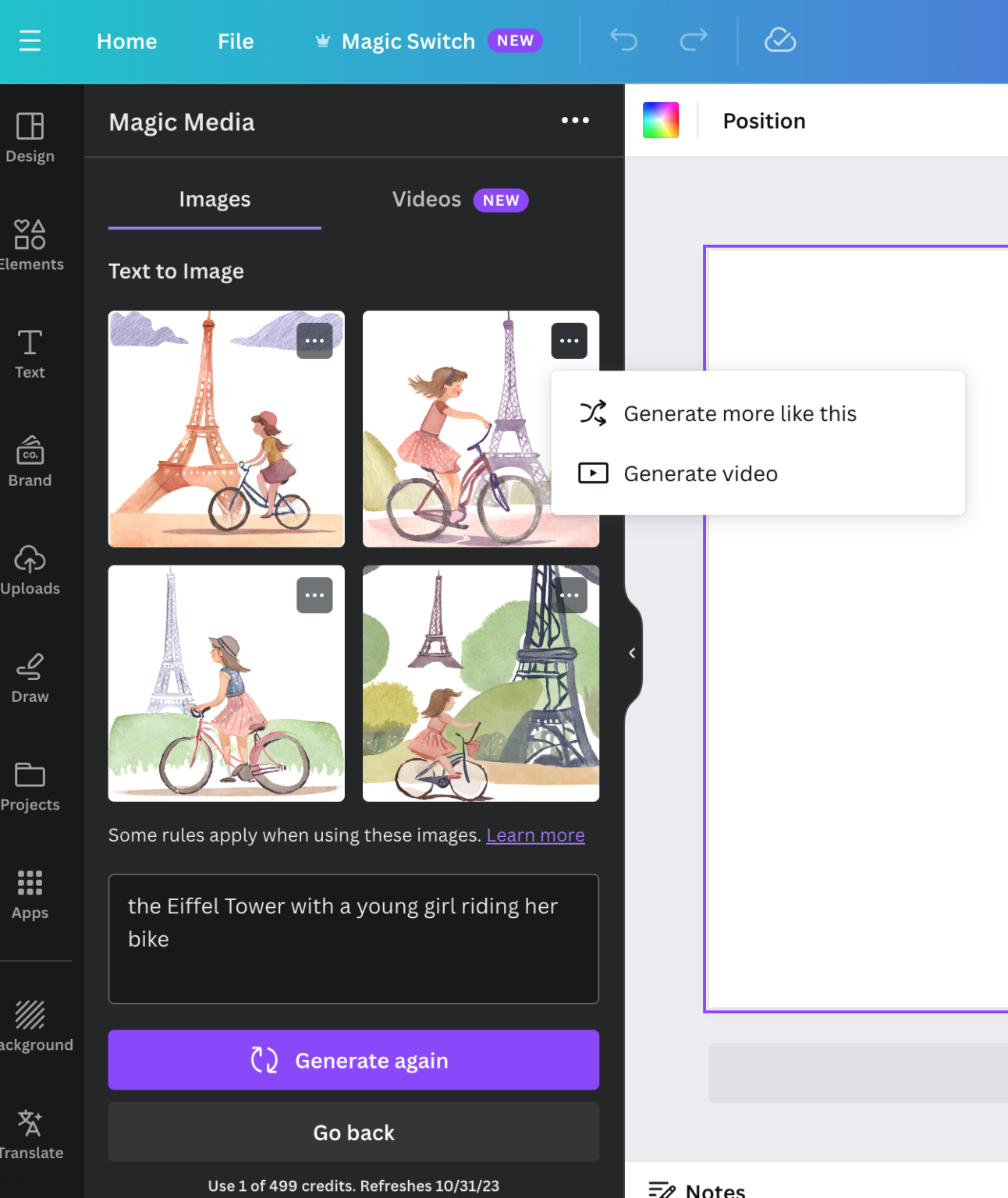Click the Undo arrow
Screen dimensions: 1008x1198
[x=623, y=41]
